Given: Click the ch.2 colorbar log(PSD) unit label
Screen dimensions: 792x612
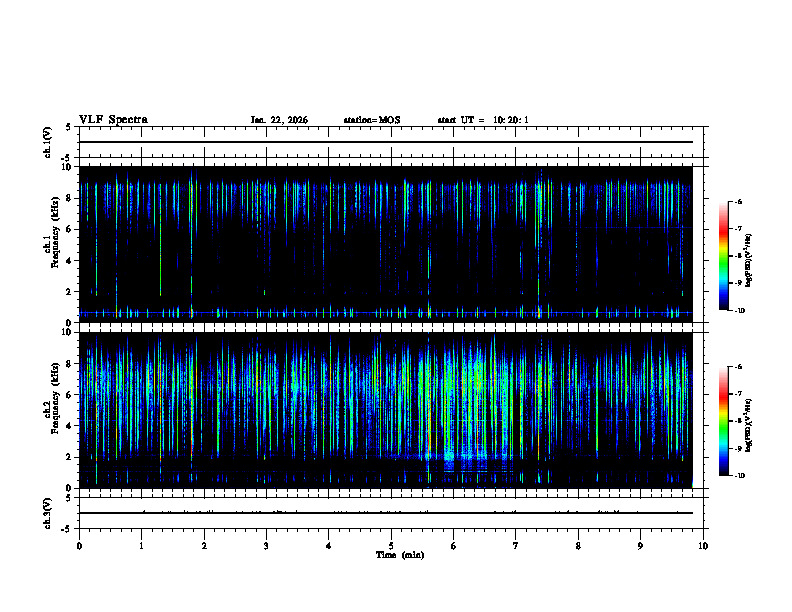Looking at the screenshot, I should click(x=748, y=426).
